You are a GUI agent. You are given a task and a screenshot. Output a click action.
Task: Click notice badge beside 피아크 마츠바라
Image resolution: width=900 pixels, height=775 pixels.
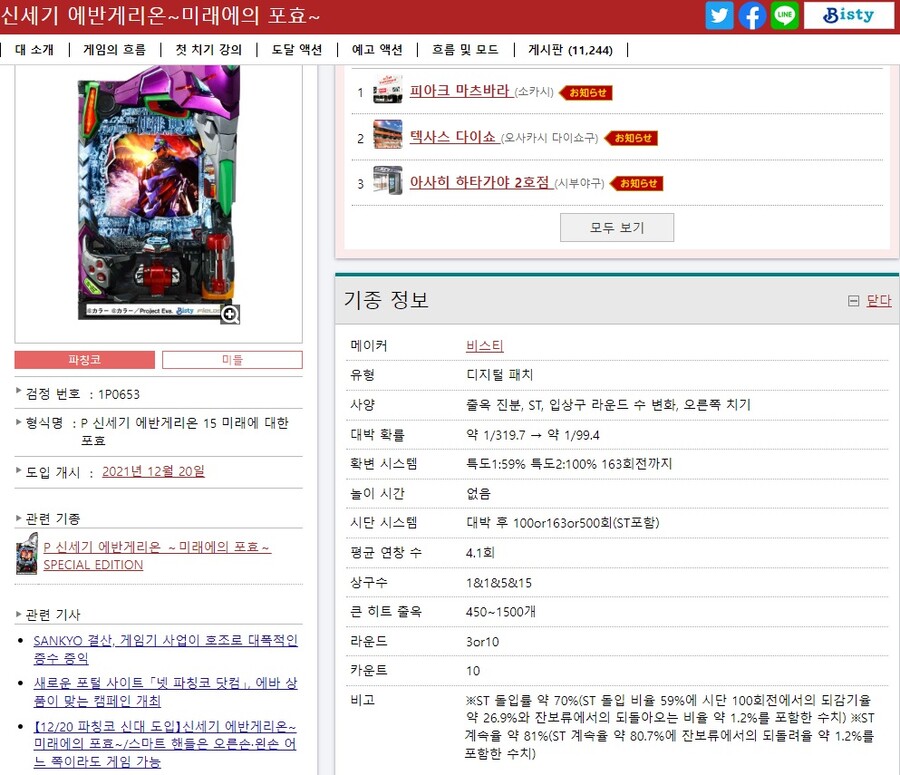tap(586, 92)
